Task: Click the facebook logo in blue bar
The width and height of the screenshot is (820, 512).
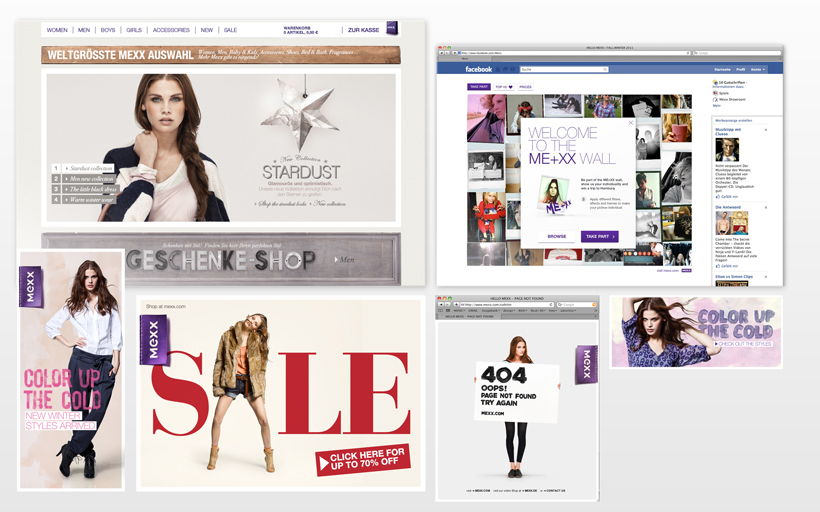Action: [479, 69]
